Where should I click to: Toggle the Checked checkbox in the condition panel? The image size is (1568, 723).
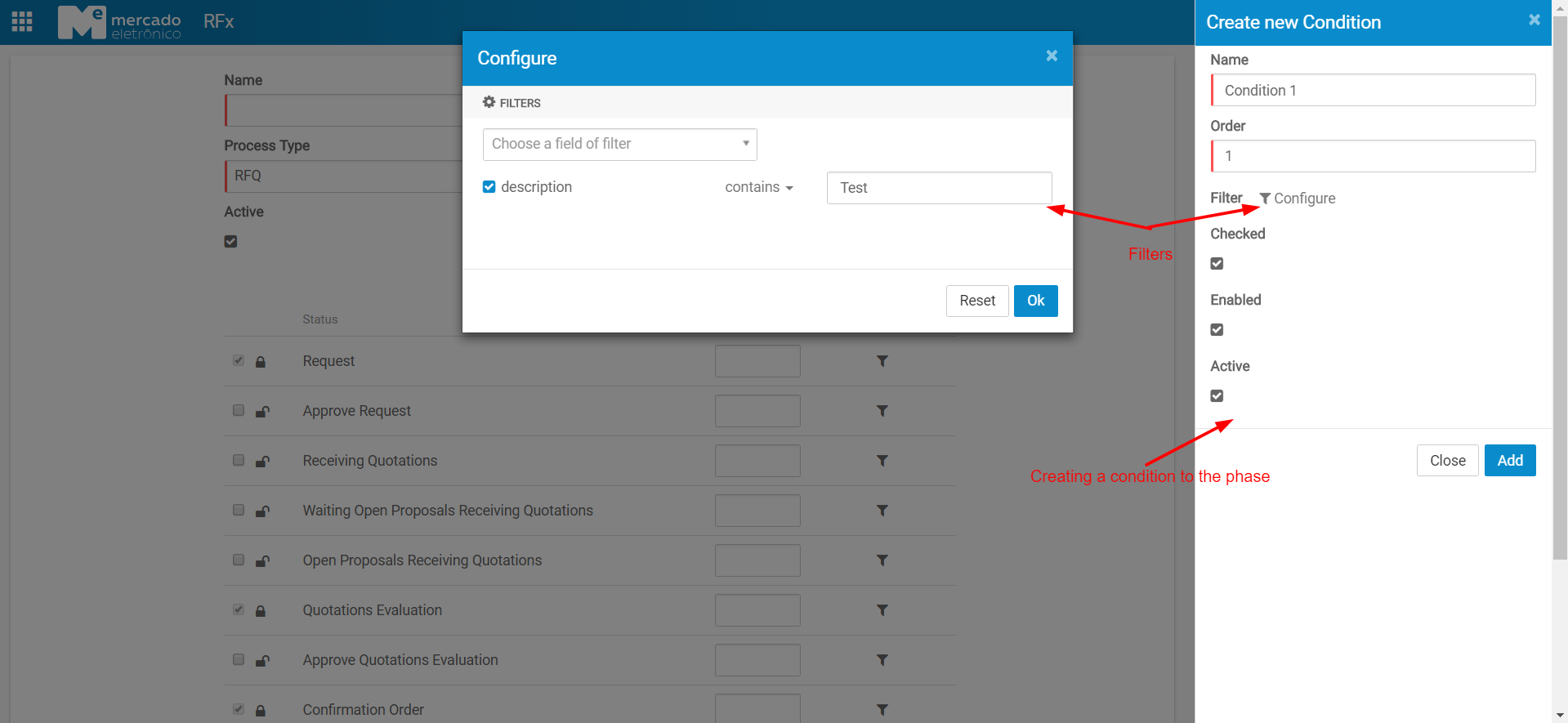click(1217, 264)
